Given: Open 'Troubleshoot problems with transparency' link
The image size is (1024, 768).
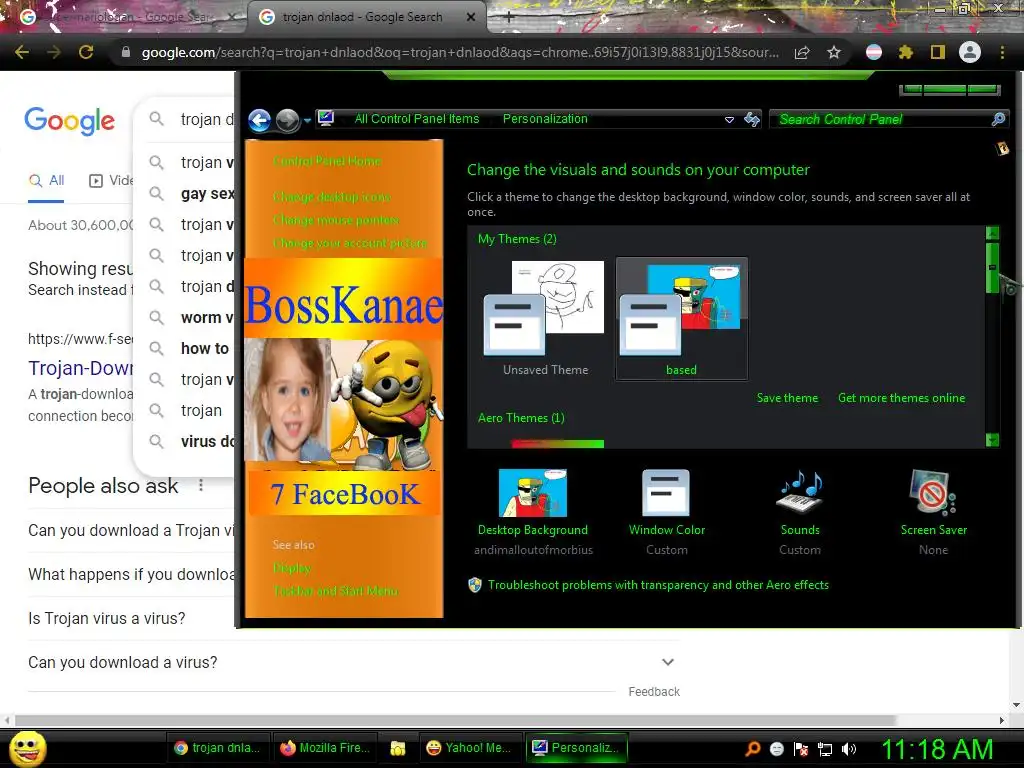Looking at the screenshot, I should (658, 585).
